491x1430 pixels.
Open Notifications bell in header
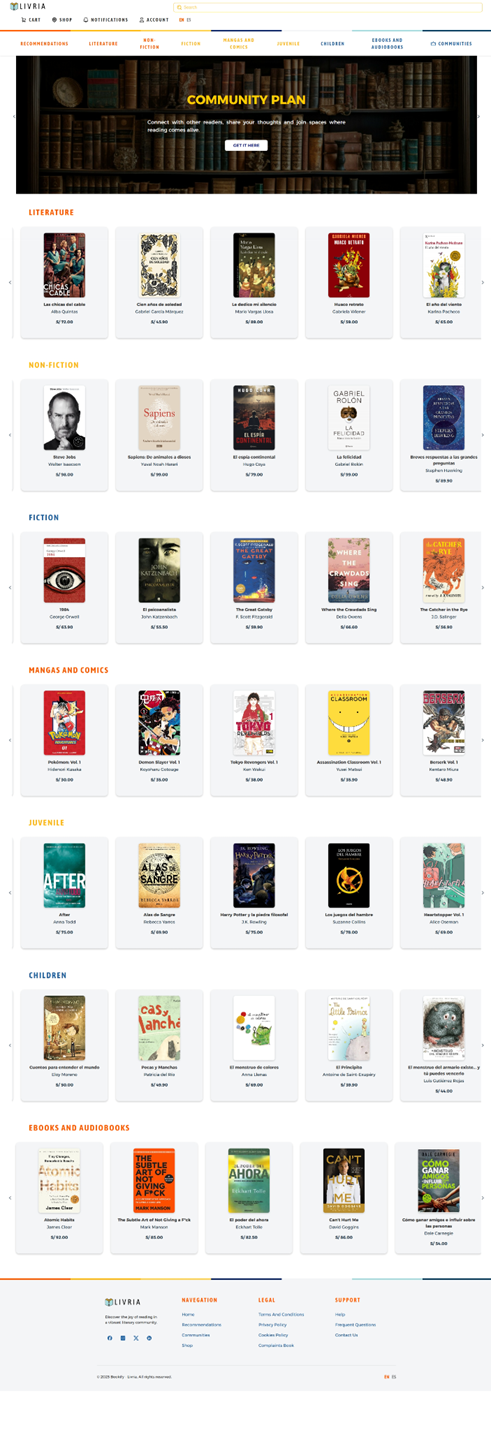click(x=86, y=20)
